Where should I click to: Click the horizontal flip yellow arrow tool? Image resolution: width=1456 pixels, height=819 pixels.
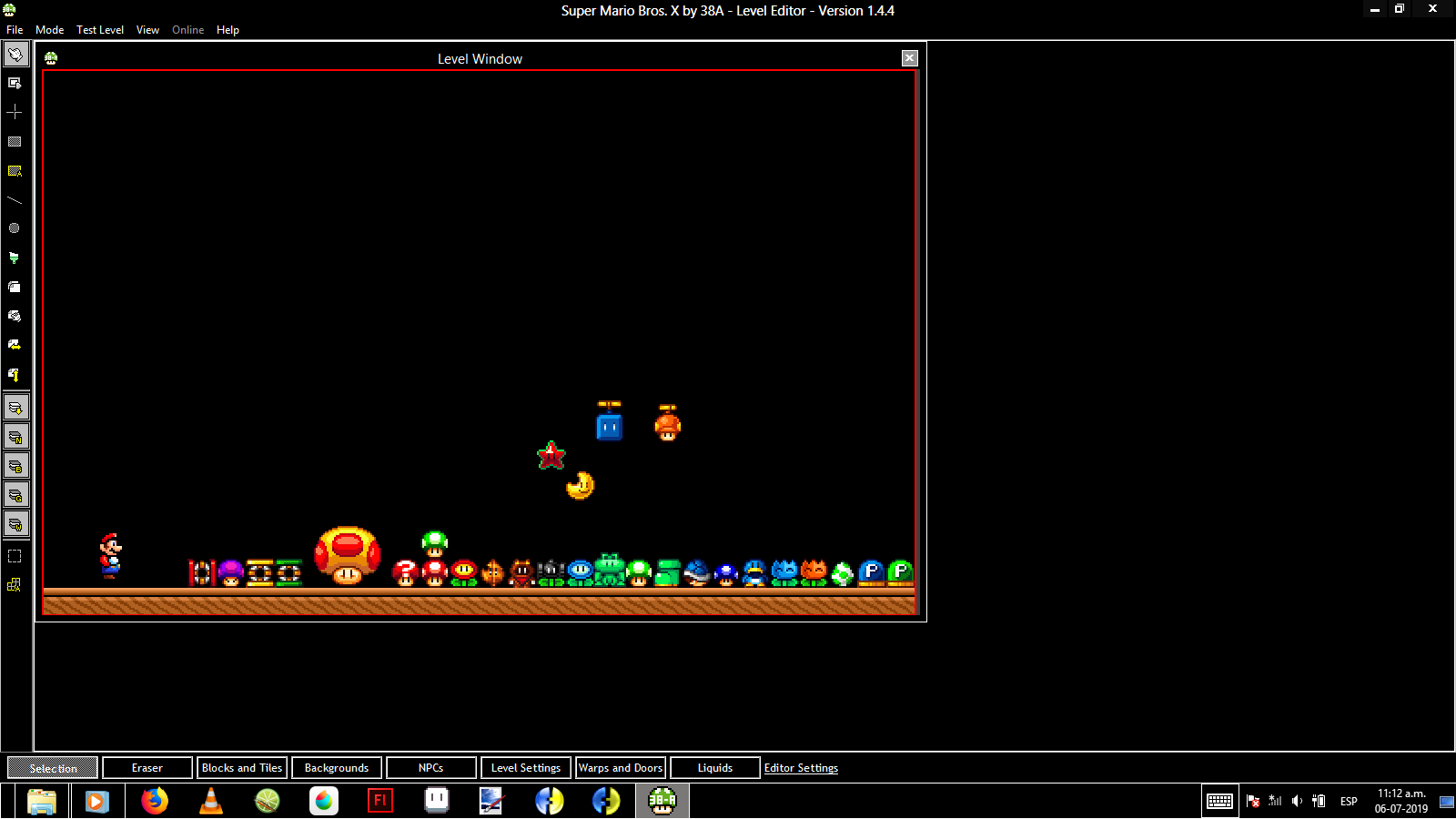click(x=15, y=345)
